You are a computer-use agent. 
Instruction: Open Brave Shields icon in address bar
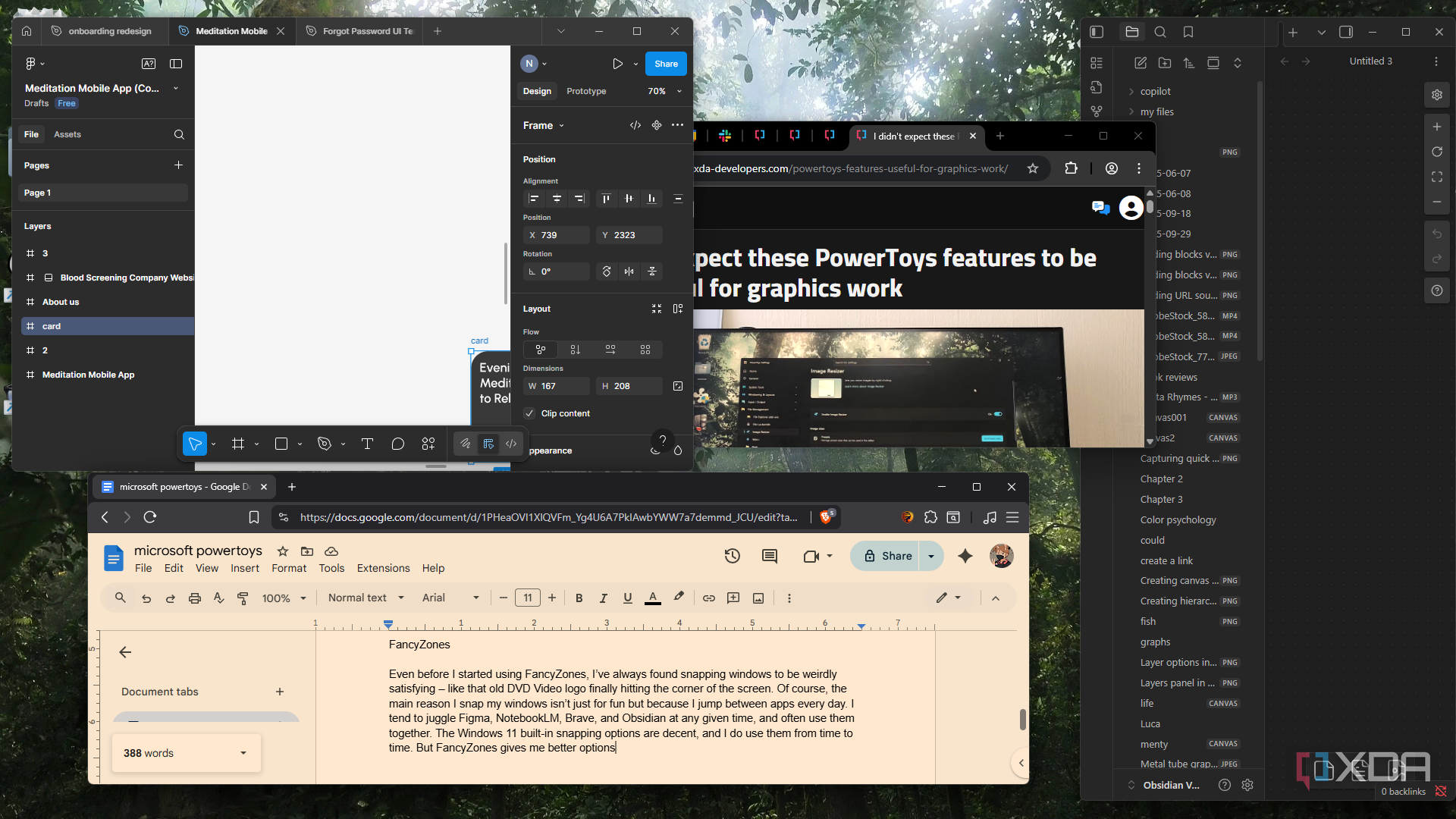[827, 517]
